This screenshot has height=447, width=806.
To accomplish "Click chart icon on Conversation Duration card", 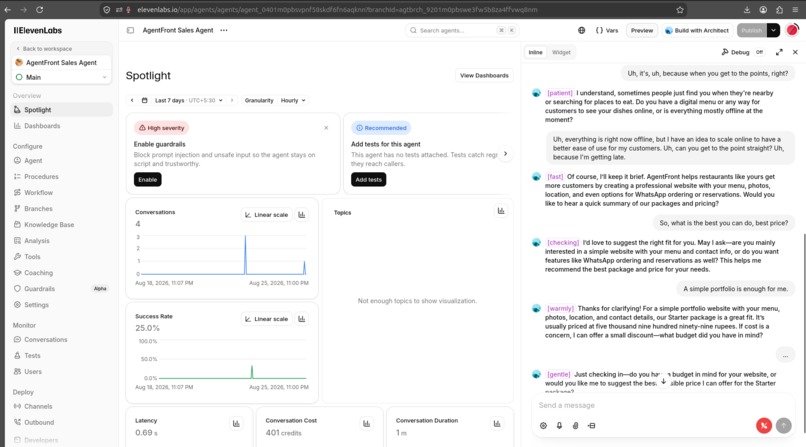I will point(497,423).
